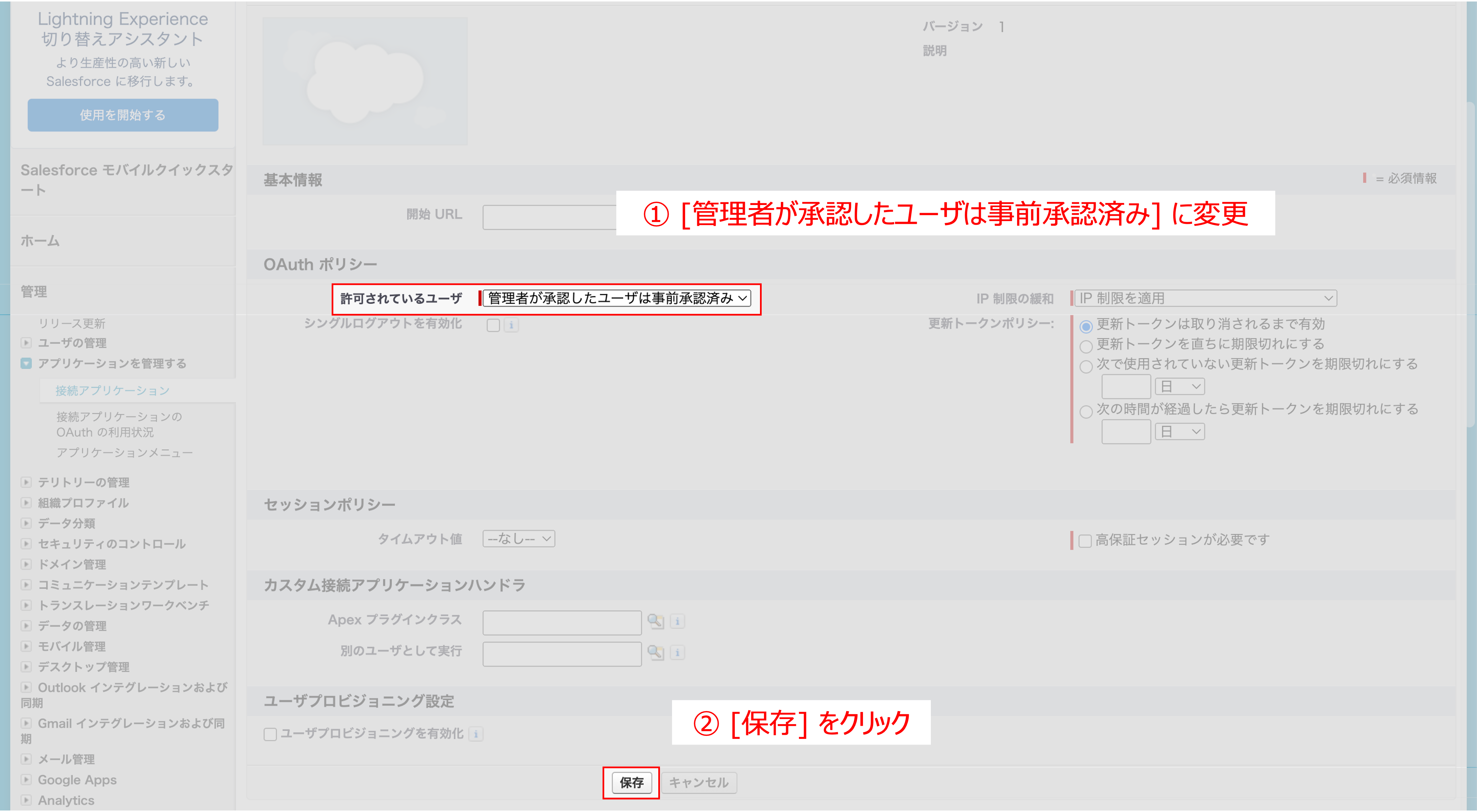This screenshot has width=1477, height=812.
Task: Expand トランスレーションワークベンチ node
Action: pyautogui.click(x=27, y=605)
